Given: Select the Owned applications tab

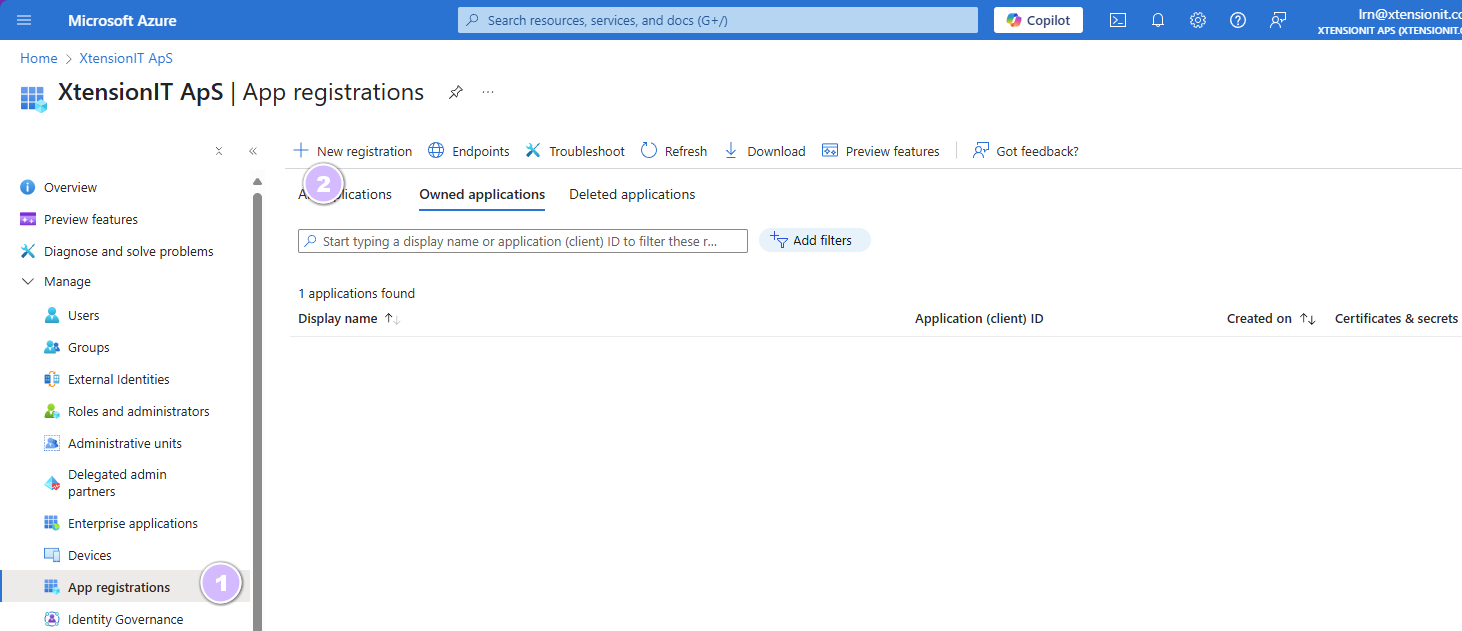Looking at the screenshot, I should [482, 195].
